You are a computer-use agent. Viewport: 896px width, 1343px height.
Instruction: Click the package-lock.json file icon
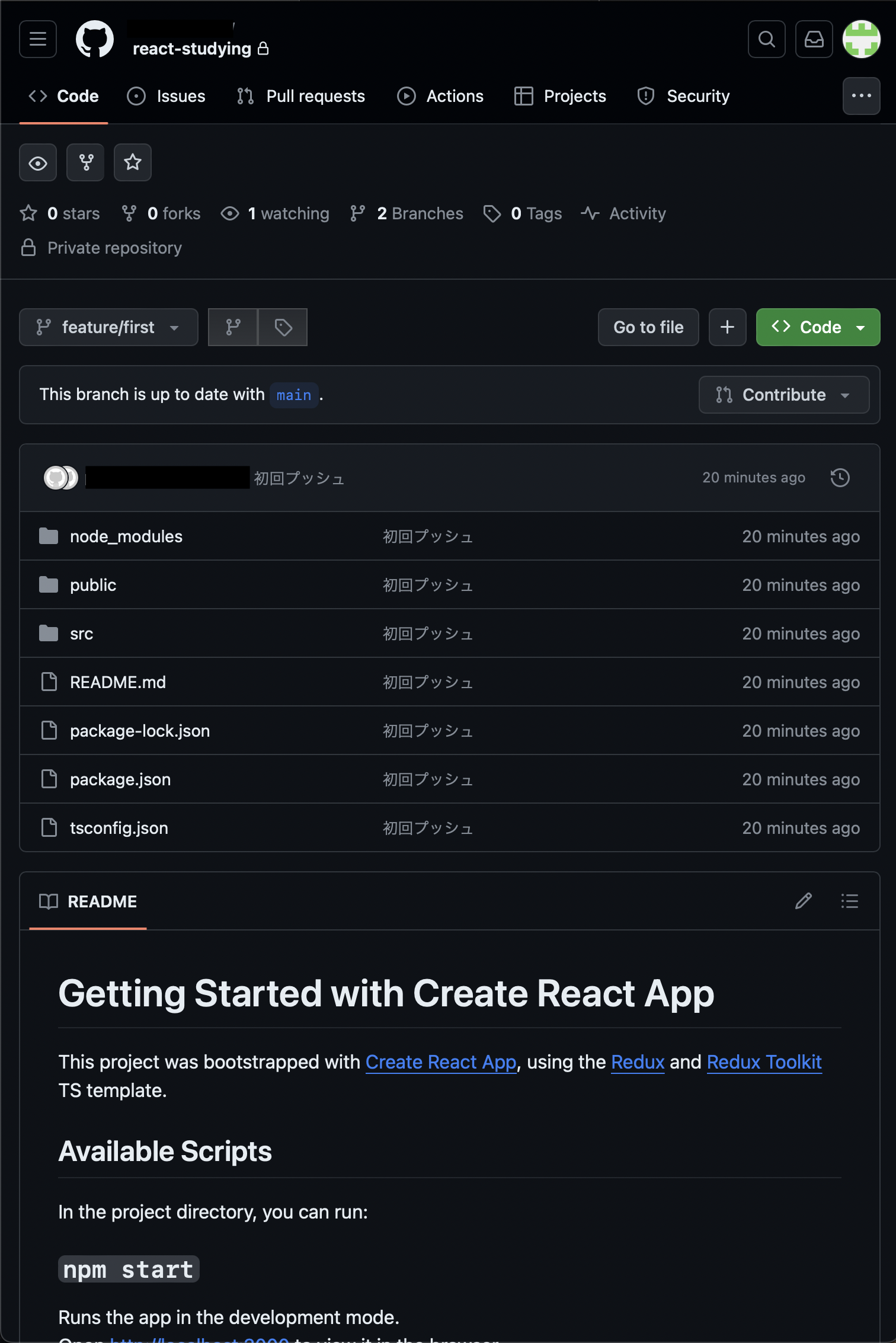point(49,731)
